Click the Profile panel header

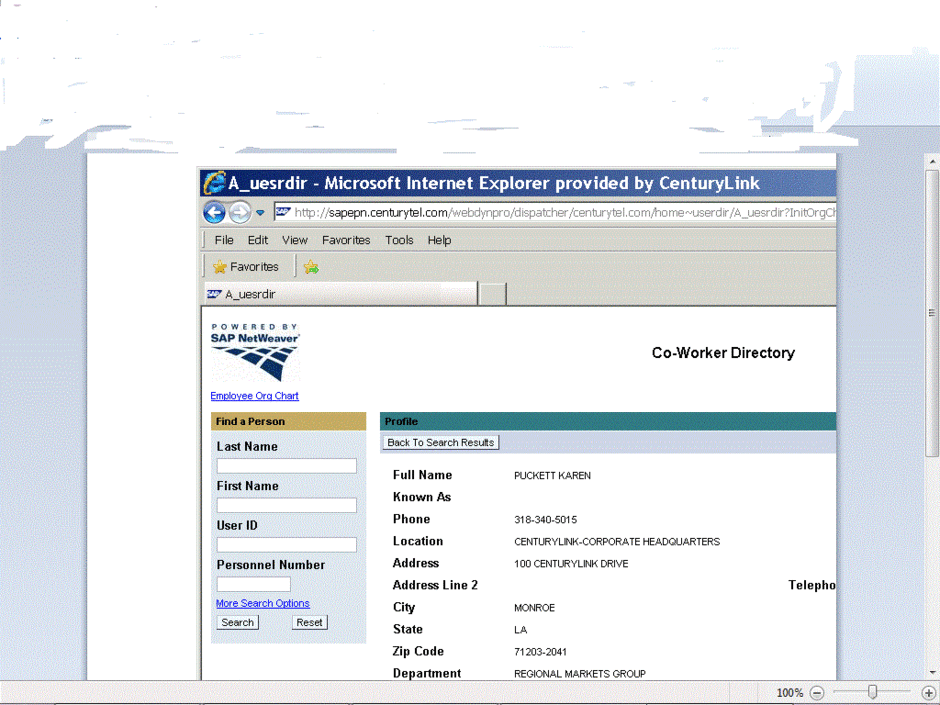coord(608,421)
